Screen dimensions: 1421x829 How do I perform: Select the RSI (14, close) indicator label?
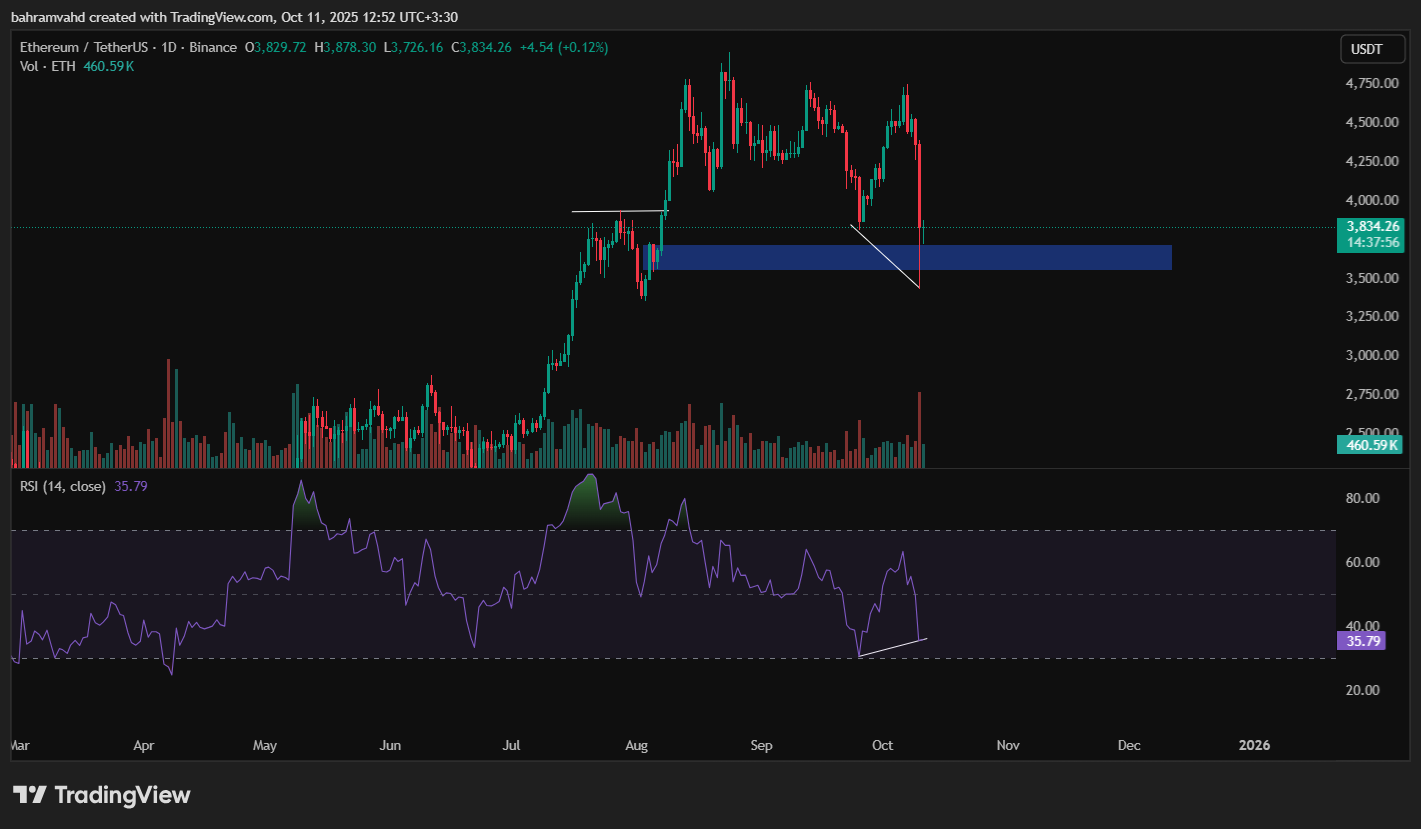point(62,486)
